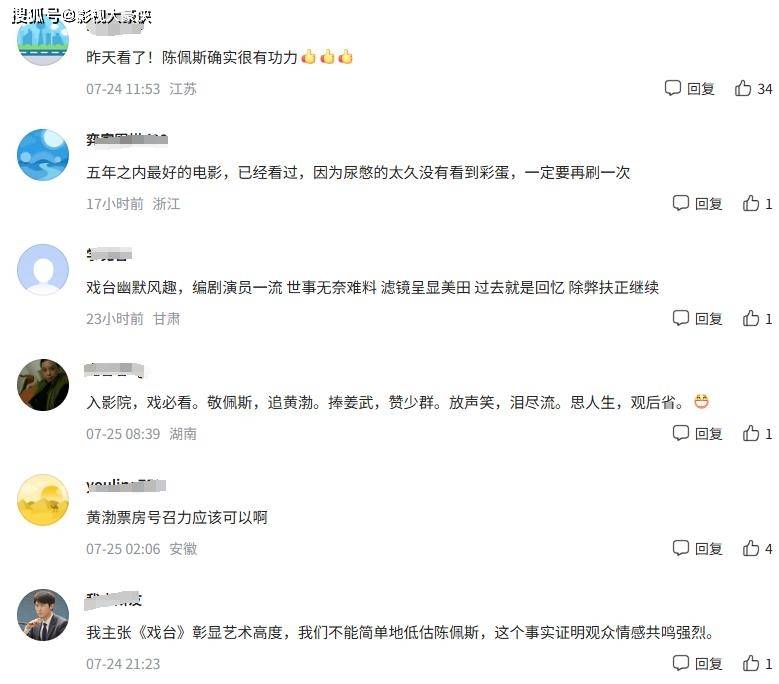Viewport: 779px width, 684px height.
Task: Like the 浙江 comment about 彩蛋
Action: tap(751, 203)
